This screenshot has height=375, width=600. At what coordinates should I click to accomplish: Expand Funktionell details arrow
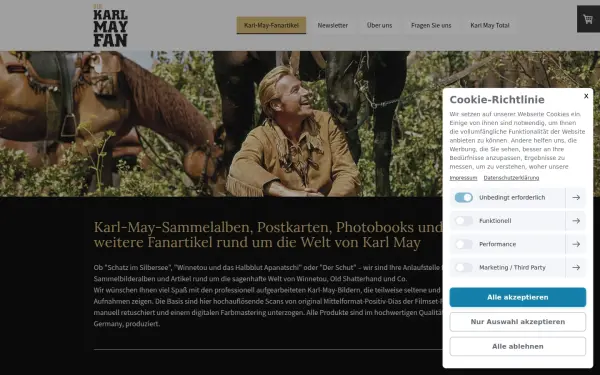576,221
